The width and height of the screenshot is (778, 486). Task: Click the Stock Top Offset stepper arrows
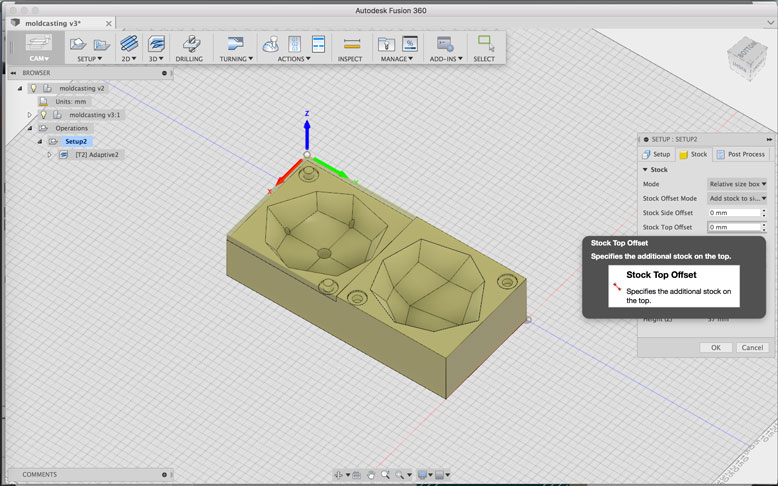tap(764, 227)
